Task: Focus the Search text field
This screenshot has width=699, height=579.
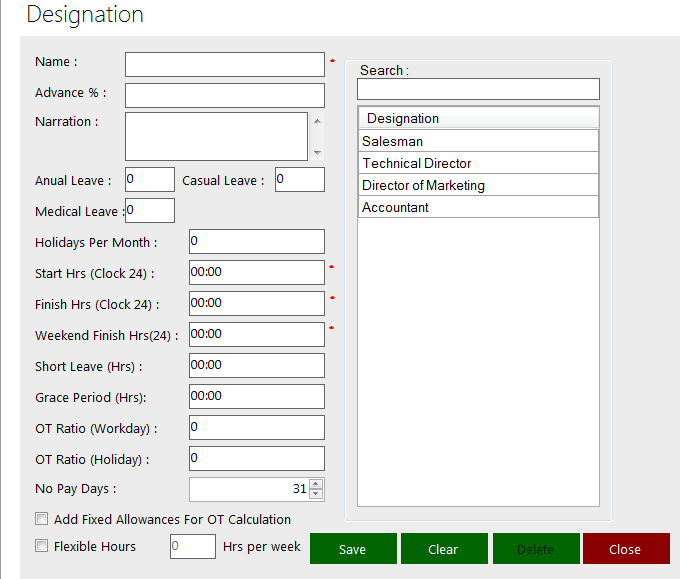Action: 478,89
